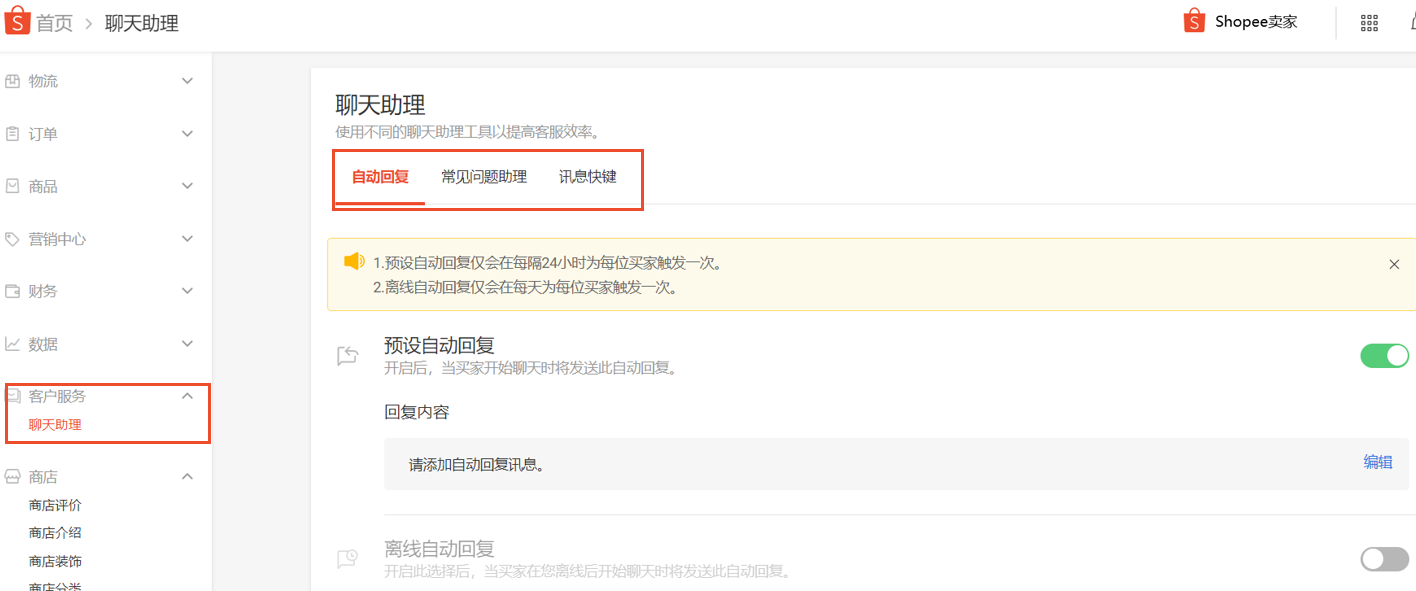Open 商店介绍 in the sidebar
This screenshot has height=591, width=1416.
click(55, 533)
